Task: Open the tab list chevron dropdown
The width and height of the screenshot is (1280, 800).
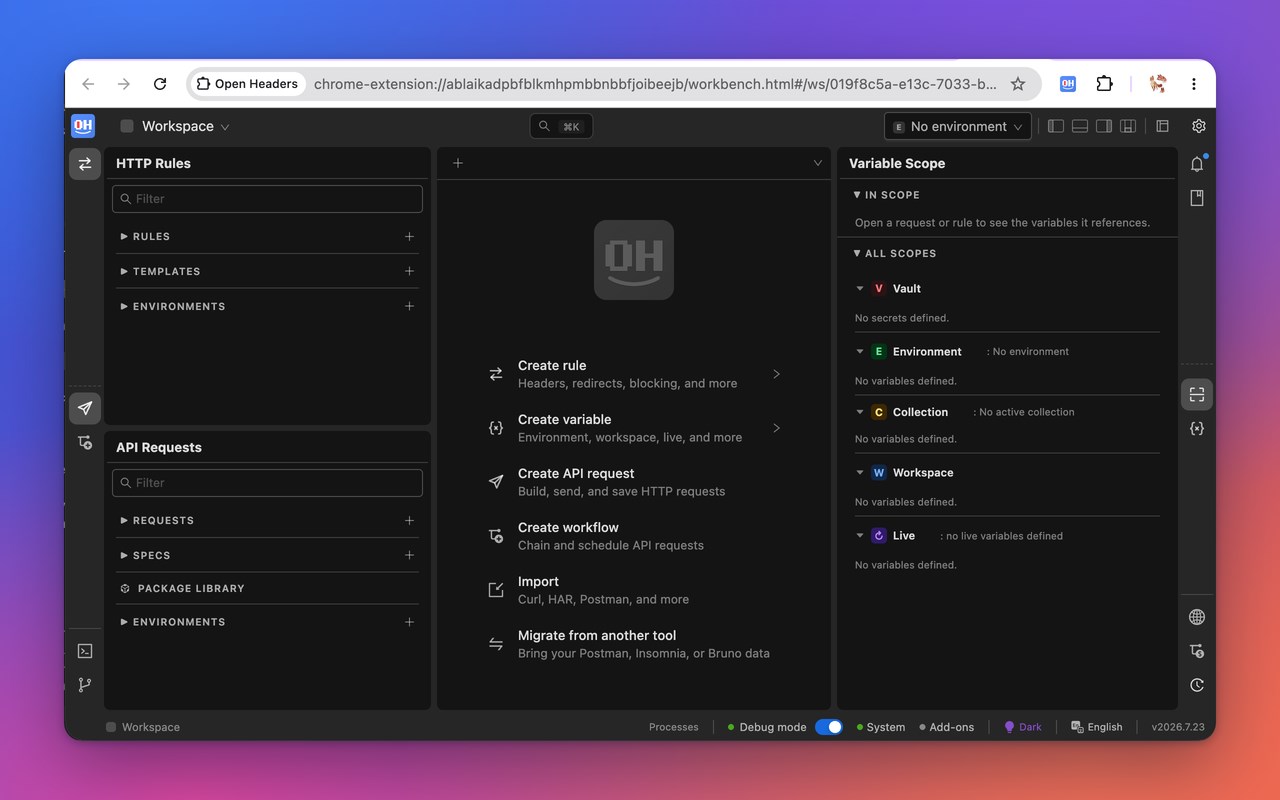Action: 818,163
